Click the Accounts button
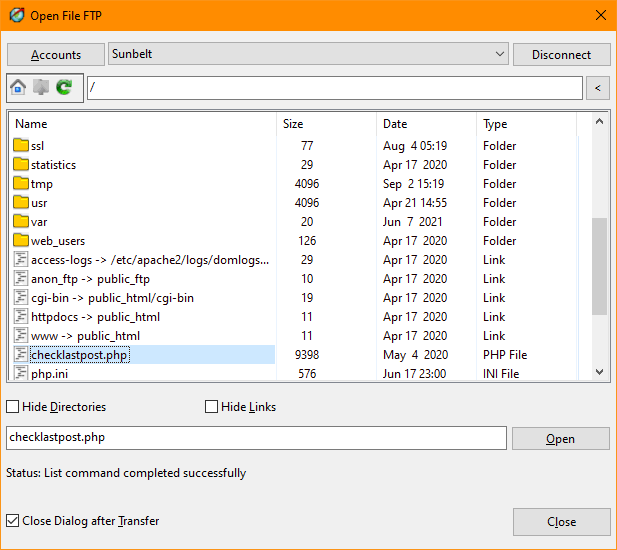The width and height of the screenshot is (617, 550). (56, 54)
